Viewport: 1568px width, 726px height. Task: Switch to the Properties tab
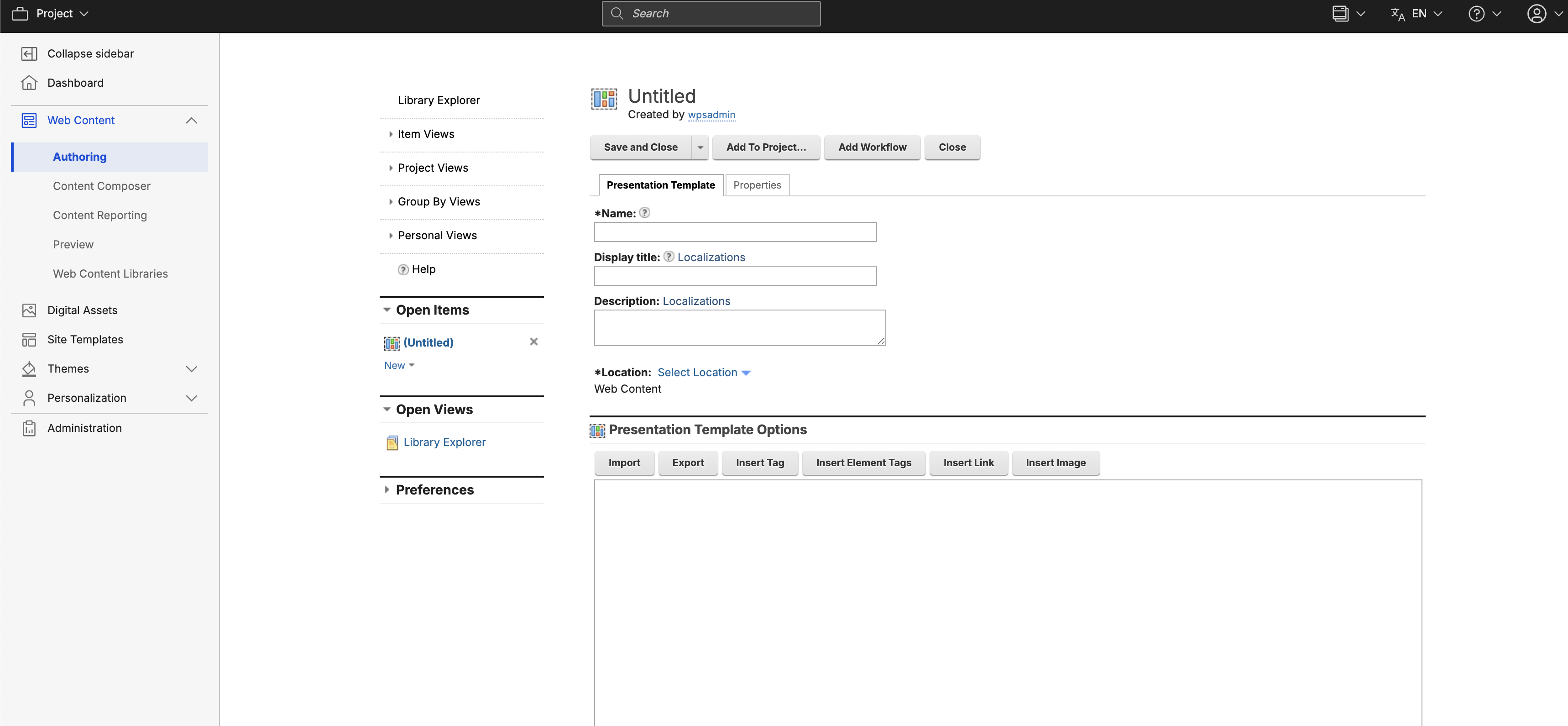(757, 185)
